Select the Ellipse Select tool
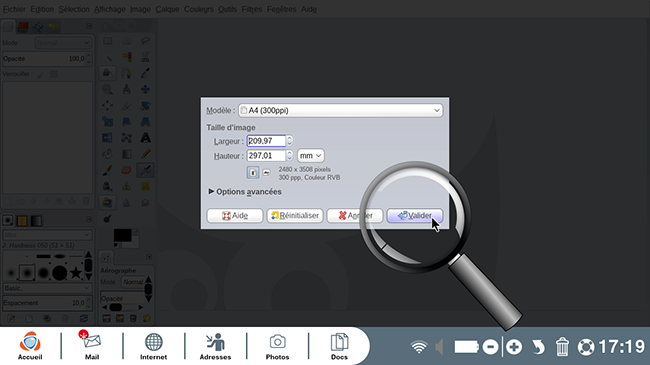The image size is (650, 365). pos(126,41)
